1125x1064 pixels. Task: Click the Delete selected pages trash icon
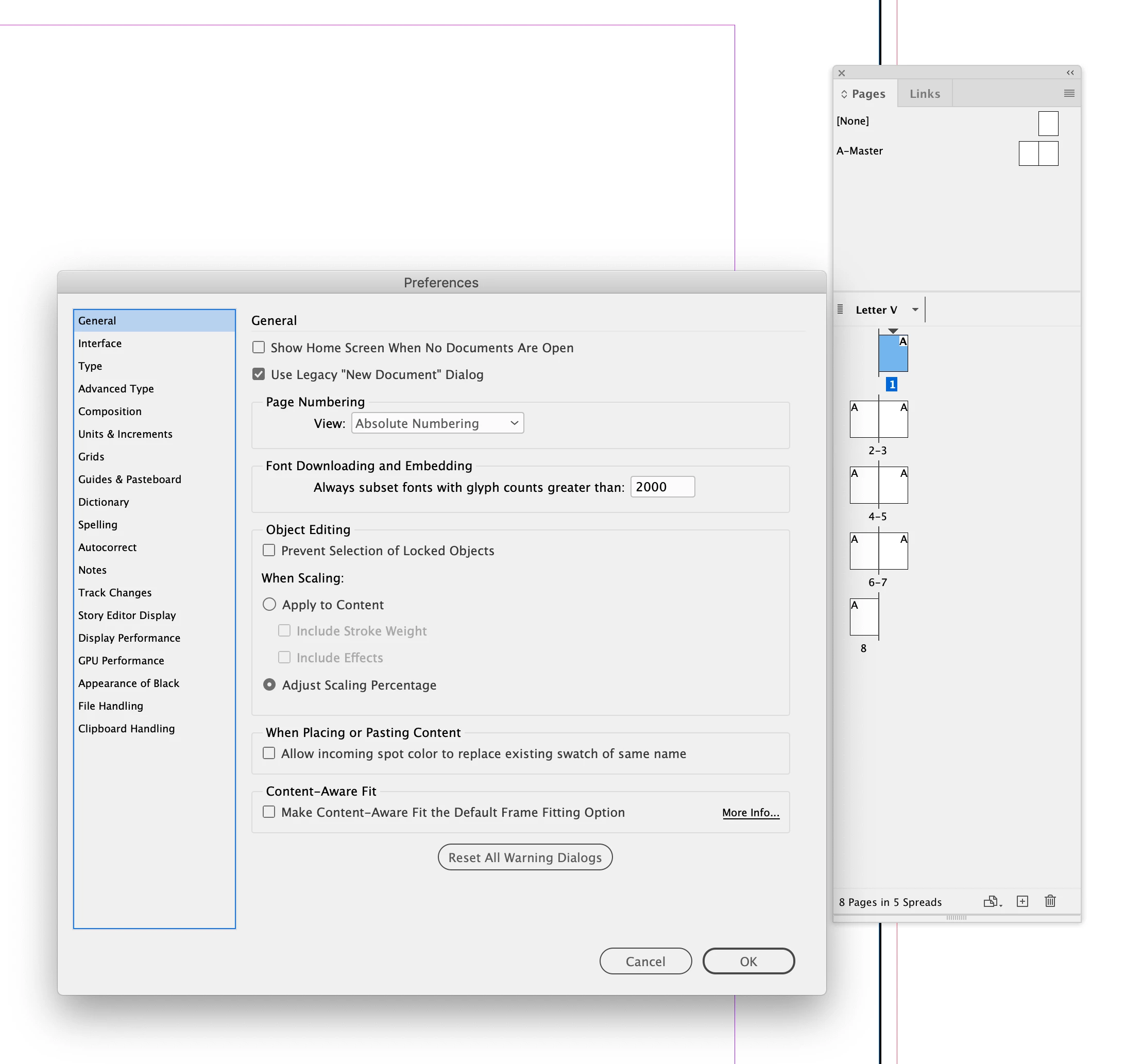click(1050, 901)
